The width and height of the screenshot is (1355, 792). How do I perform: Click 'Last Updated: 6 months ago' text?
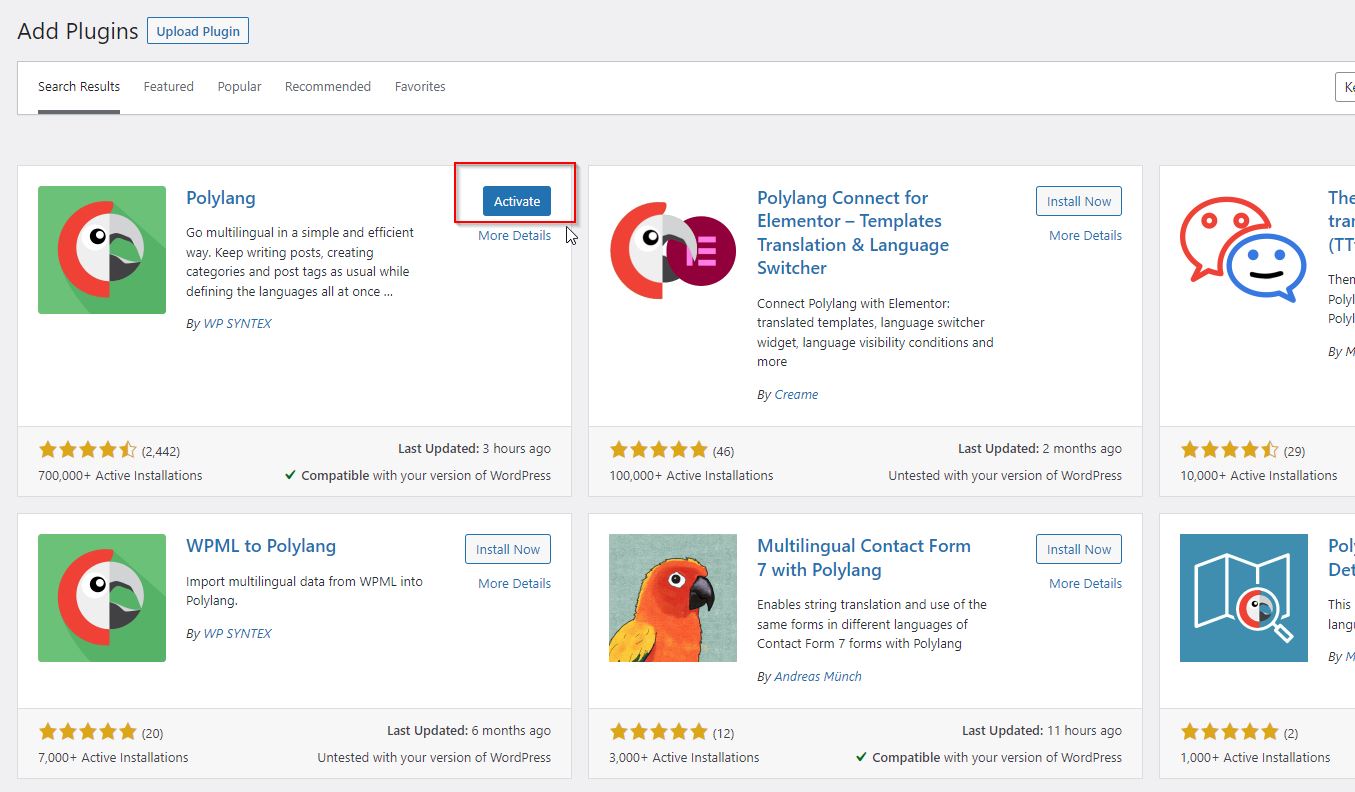pos(469,731)
